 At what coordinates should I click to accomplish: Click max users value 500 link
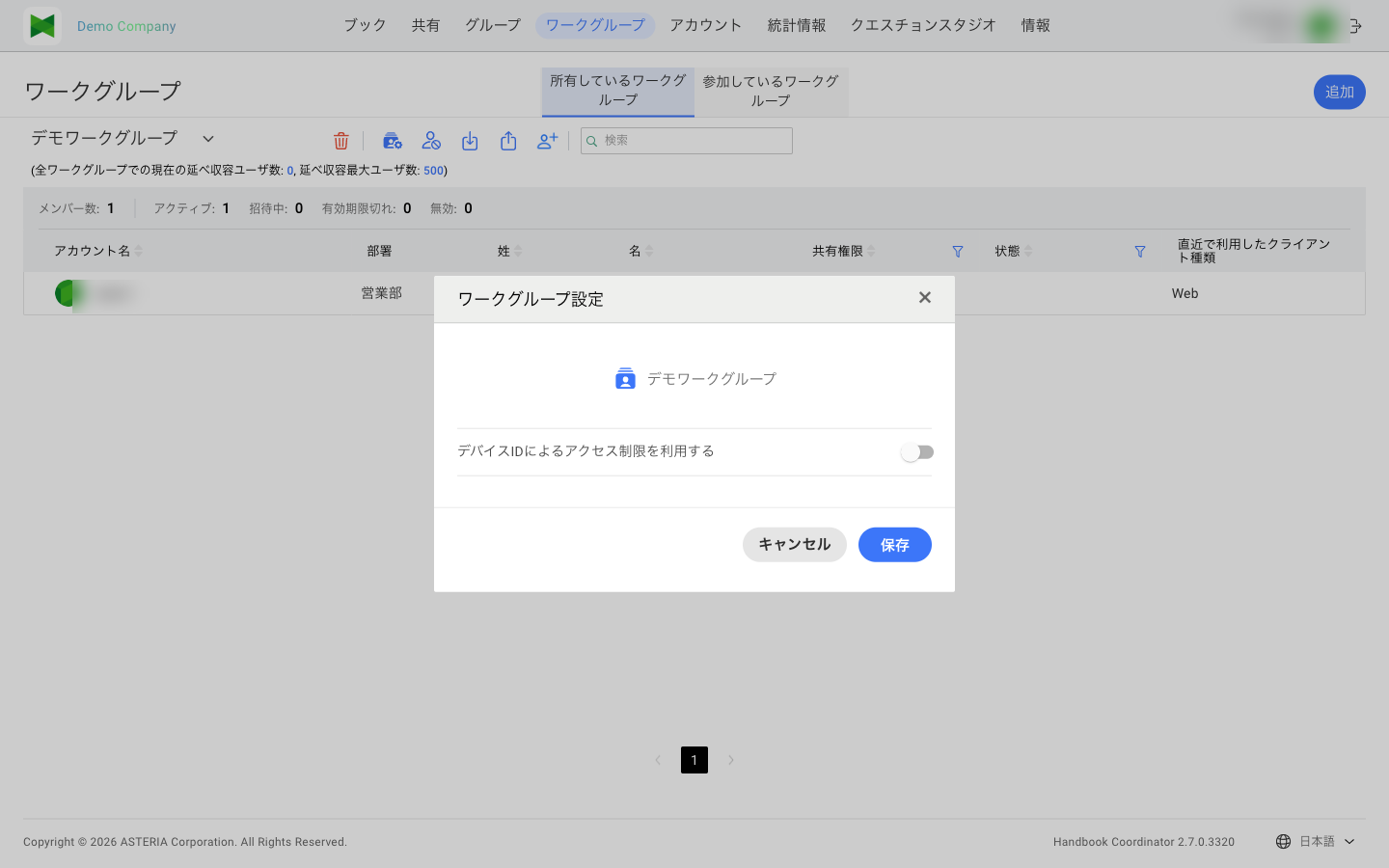[433, 171]
